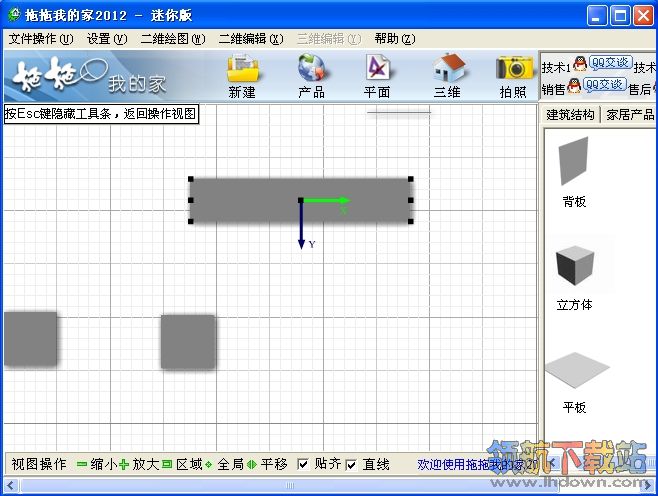Open the 帮助 menu
658x496 pixels.
(395, 39)
